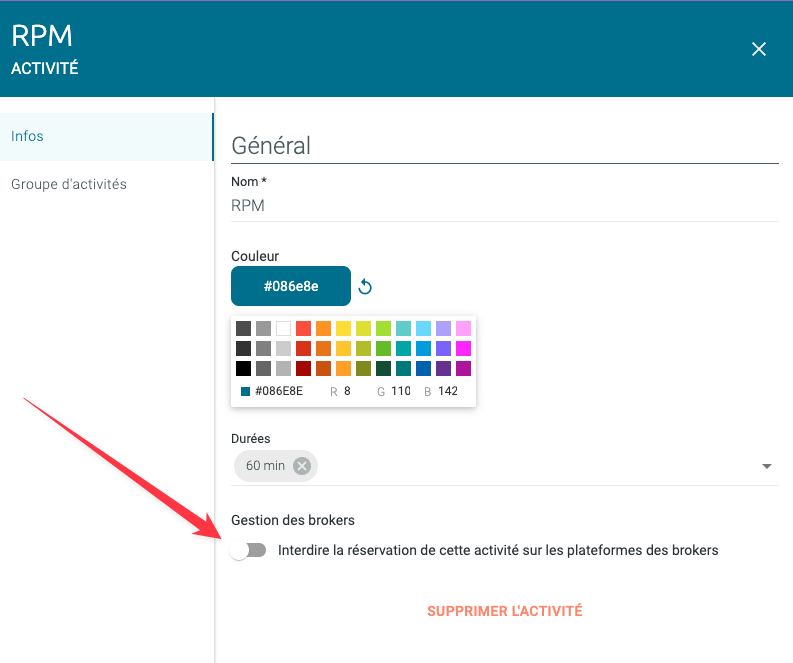Edit the G value 110 field
Screen dimensions: 793x663
pos(401,391)
